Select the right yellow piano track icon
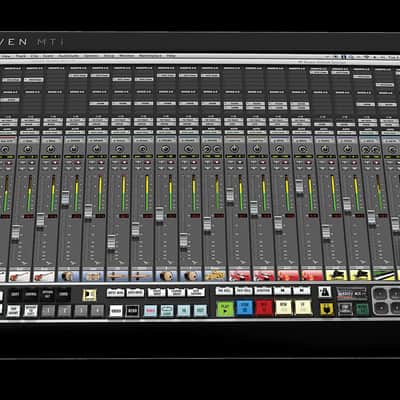The image size is (400, 400). [x=360, y=275]
